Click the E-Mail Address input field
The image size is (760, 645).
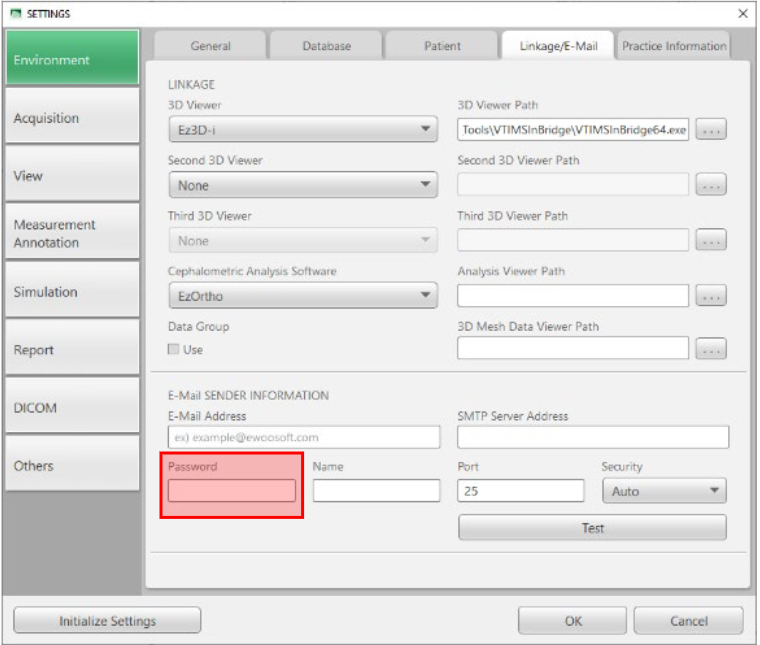coord(304,438)
